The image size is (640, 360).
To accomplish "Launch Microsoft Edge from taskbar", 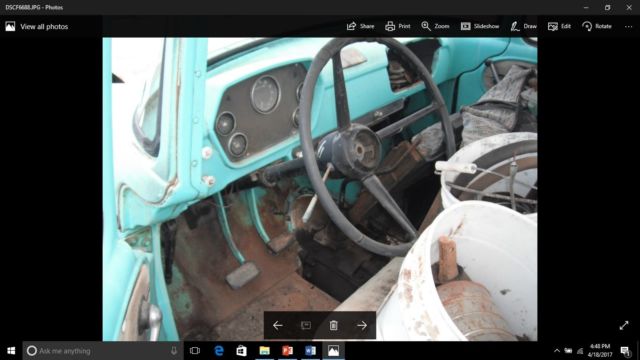I will (219, 351).
